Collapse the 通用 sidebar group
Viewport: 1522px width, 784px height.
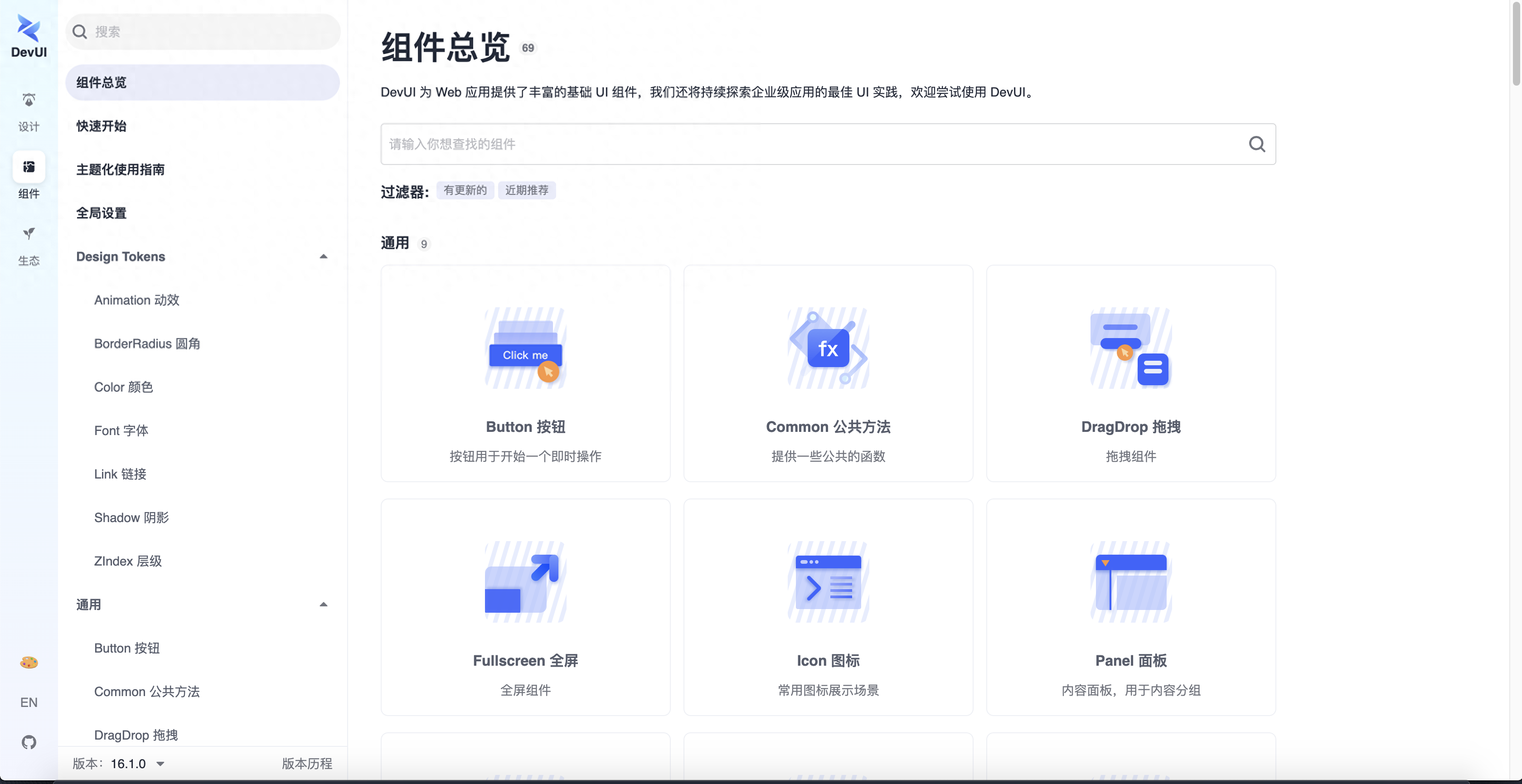[x=323, y=605]
